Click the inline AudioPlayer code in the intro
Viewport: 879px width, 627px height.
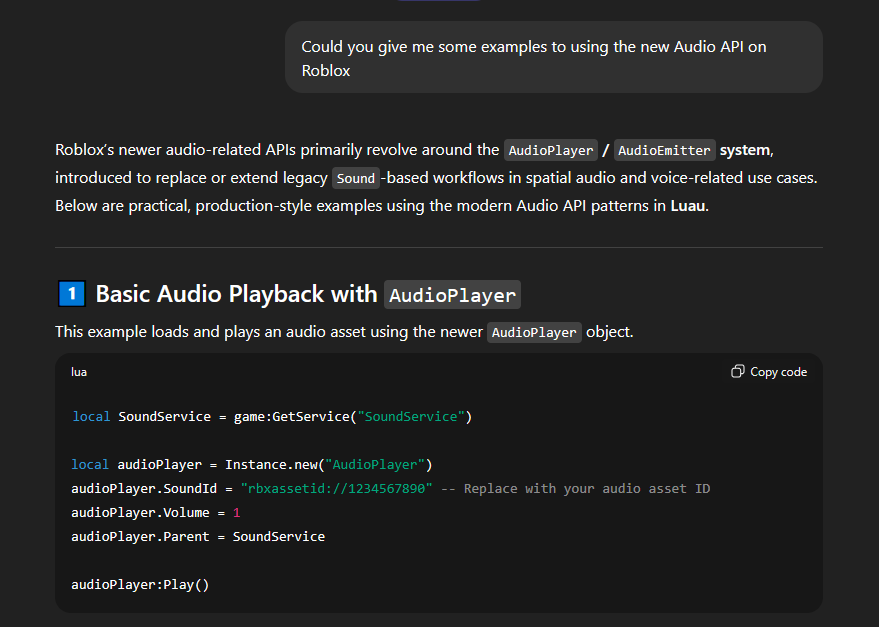click(550, 150)
